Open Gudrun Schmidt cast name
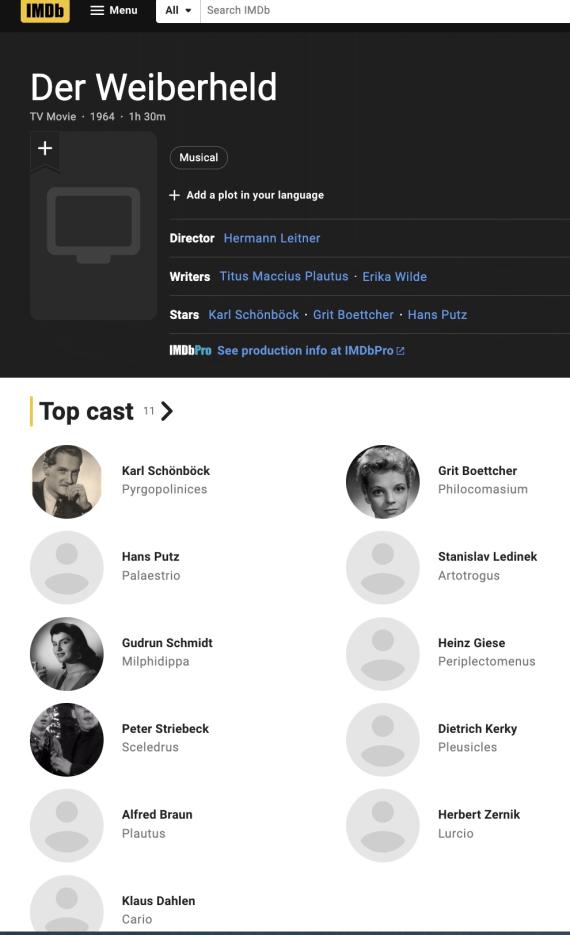570x935 pixels. tap(167, 643)
